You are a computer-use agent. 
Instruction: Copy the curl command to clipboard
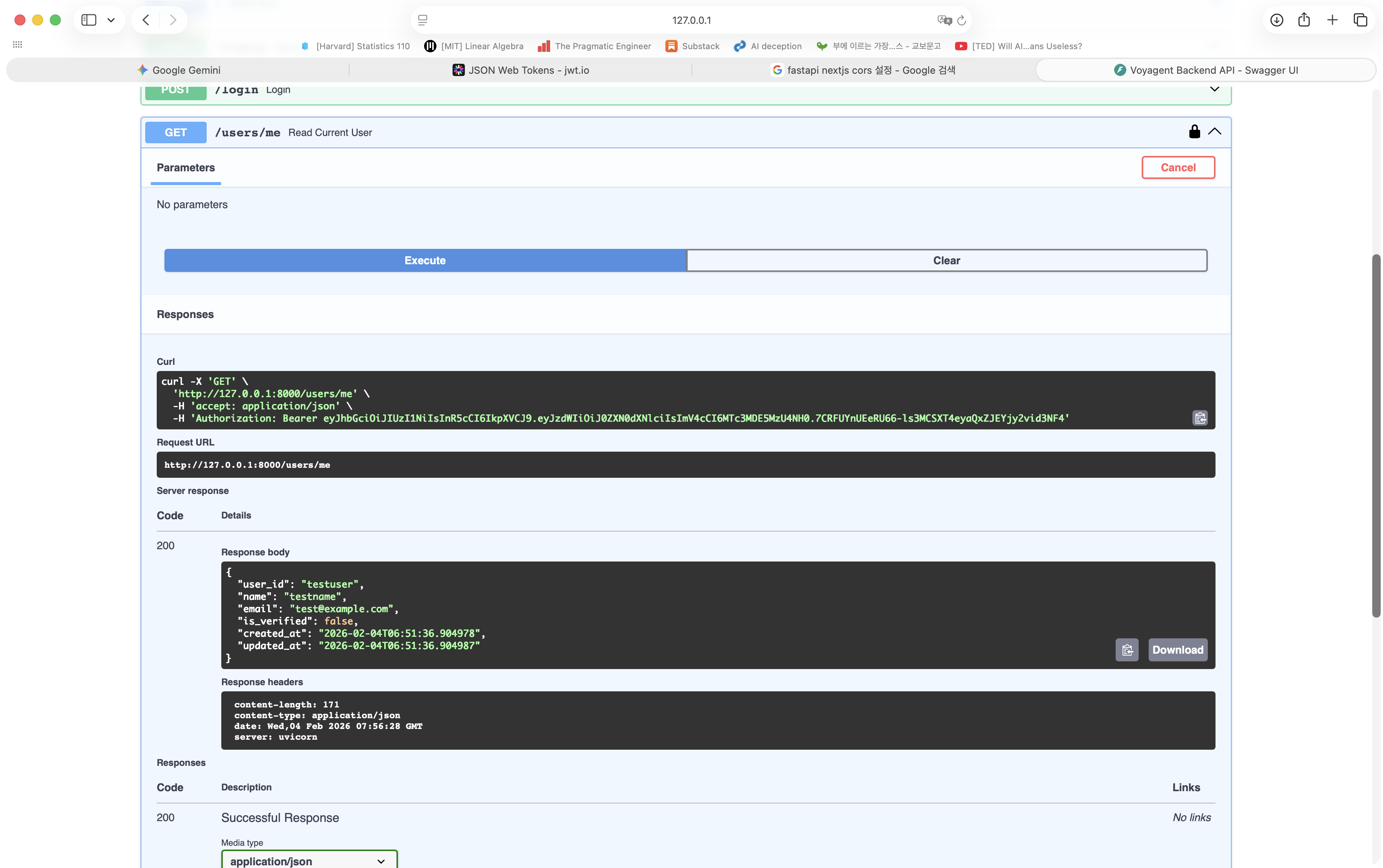(1200, 418)
